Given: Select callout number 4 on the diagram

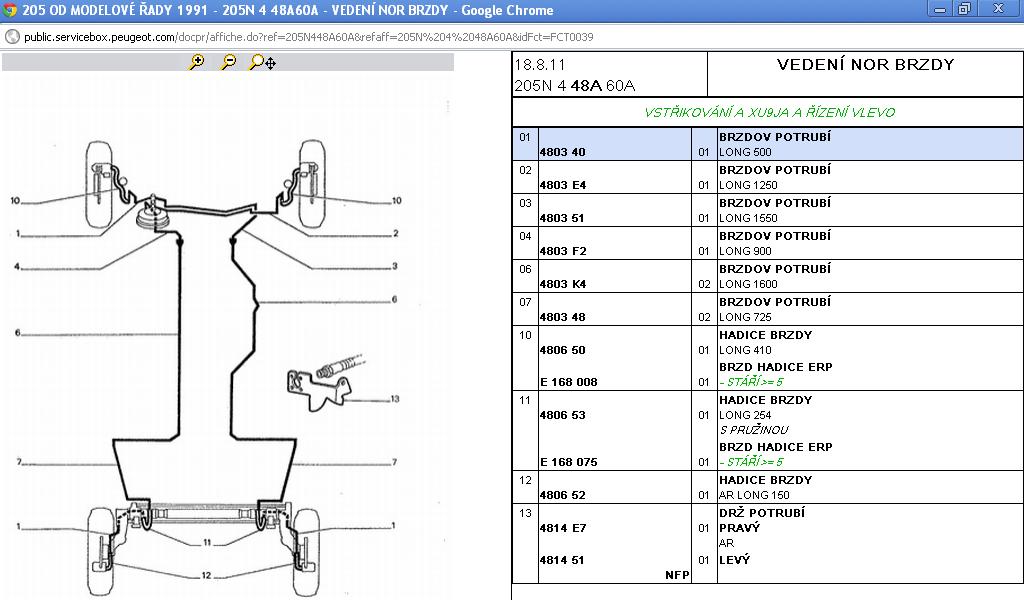Looking at the screenshot, I should pos(17,266).
